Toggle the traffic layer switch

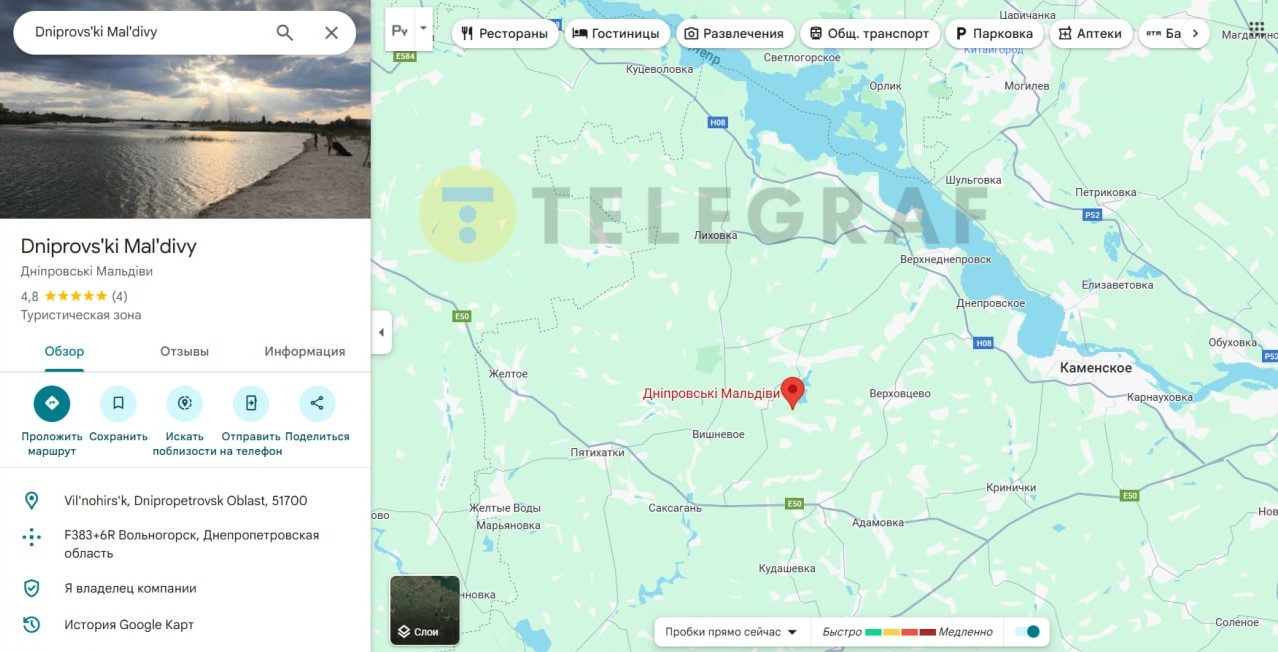pos(1027,632)
